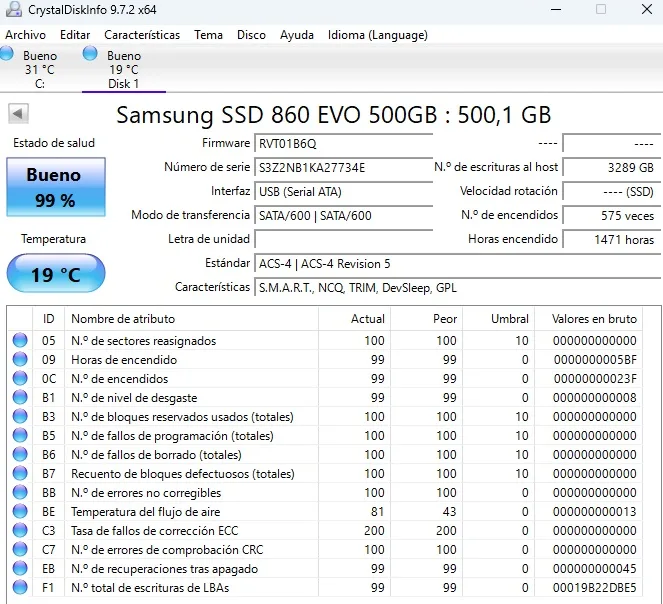The width and height of the screenshot is (663, 604).
Task: Click the Peor column header
Action: (426, 318)
